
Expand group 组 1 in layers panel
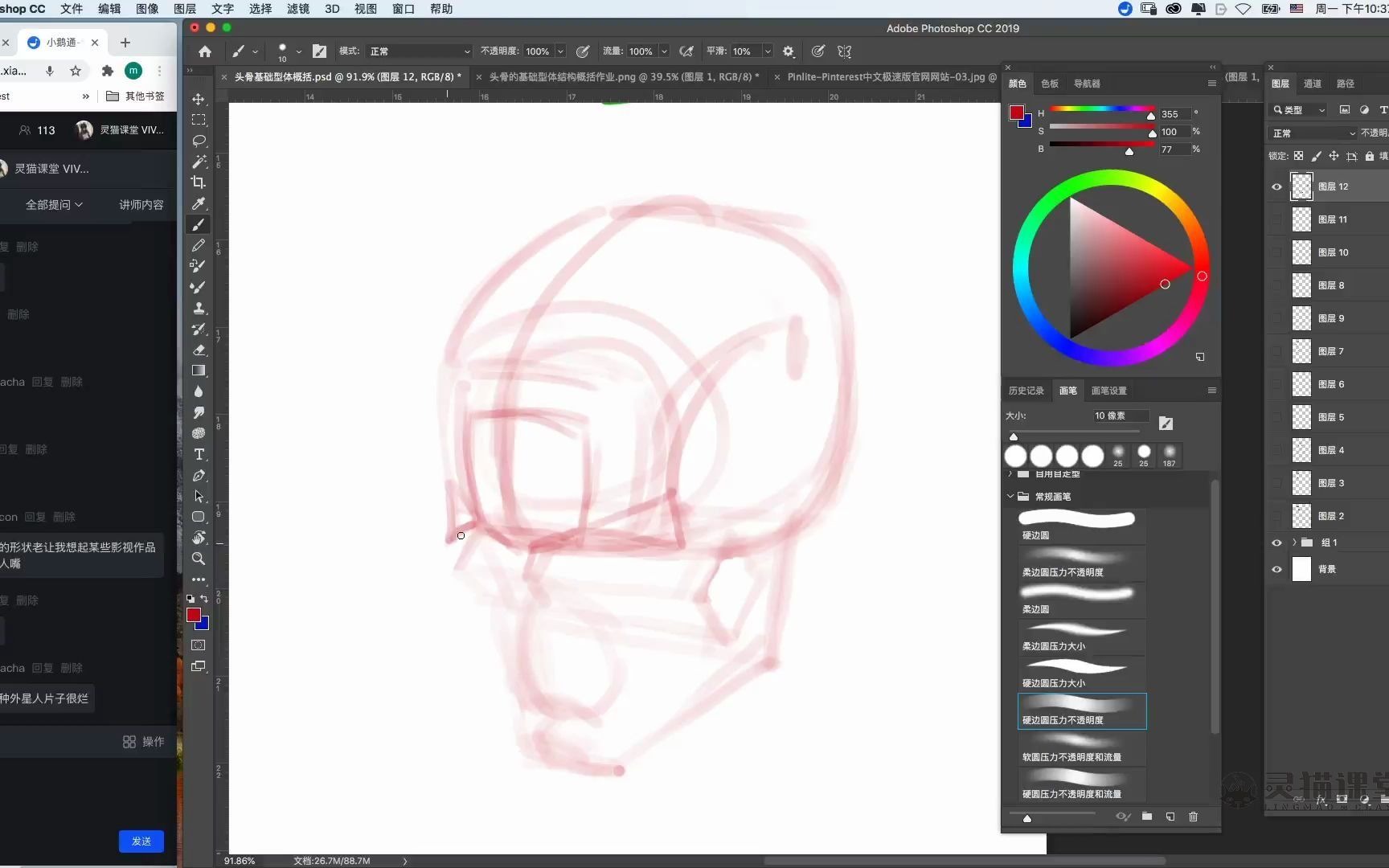click(1294, 542)
